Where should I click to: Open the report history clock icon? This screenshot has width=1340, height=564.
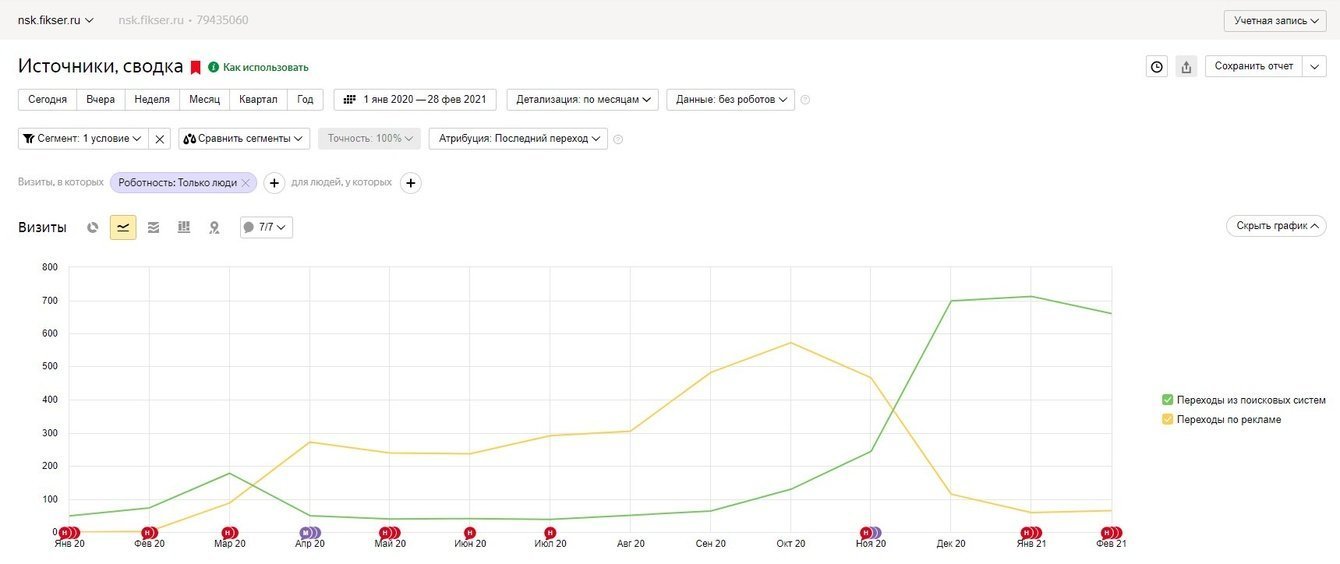[1157, 67]
